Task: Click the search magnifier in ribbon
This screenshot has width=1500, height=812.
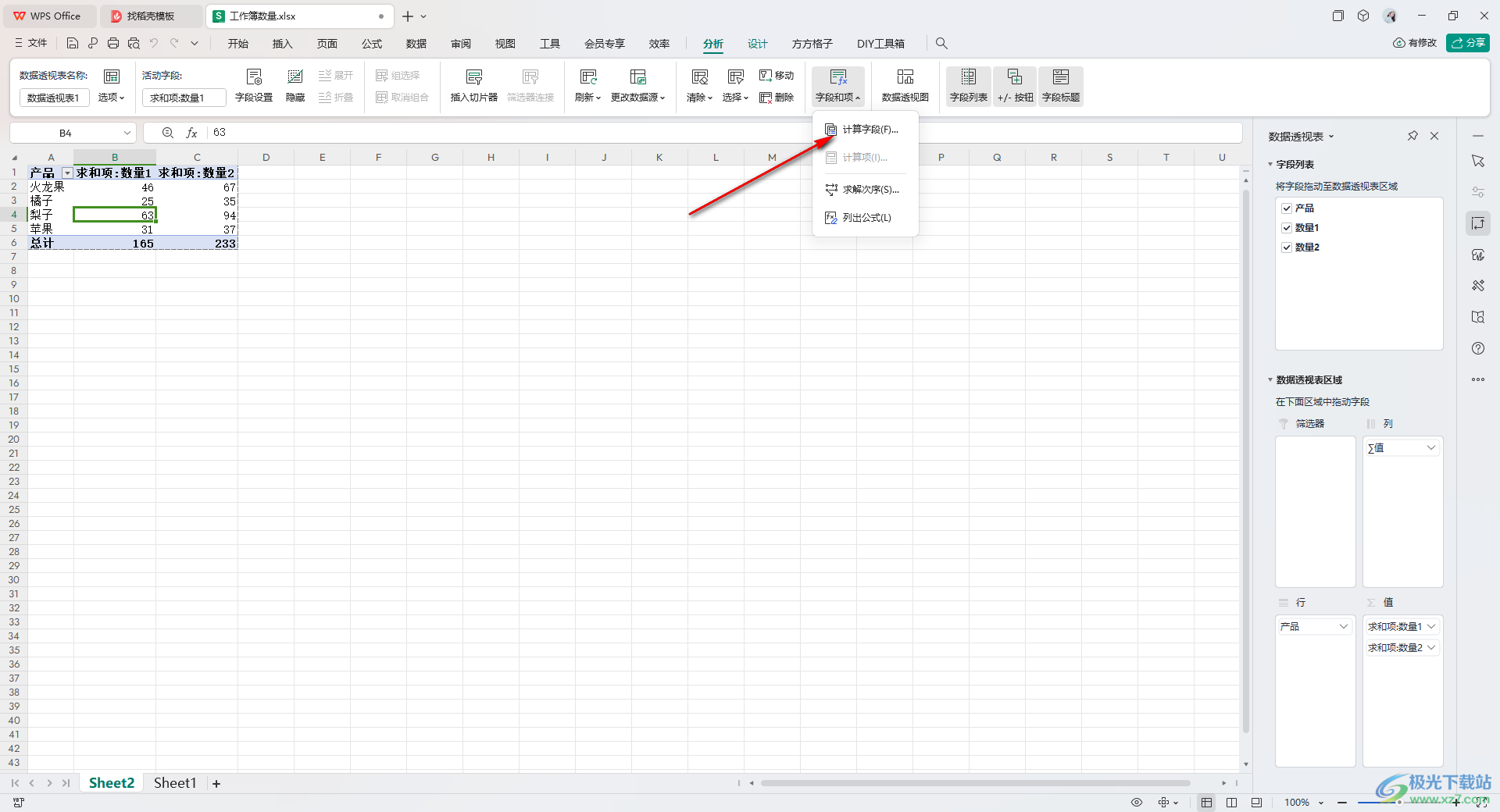Action: click(941, 44)
